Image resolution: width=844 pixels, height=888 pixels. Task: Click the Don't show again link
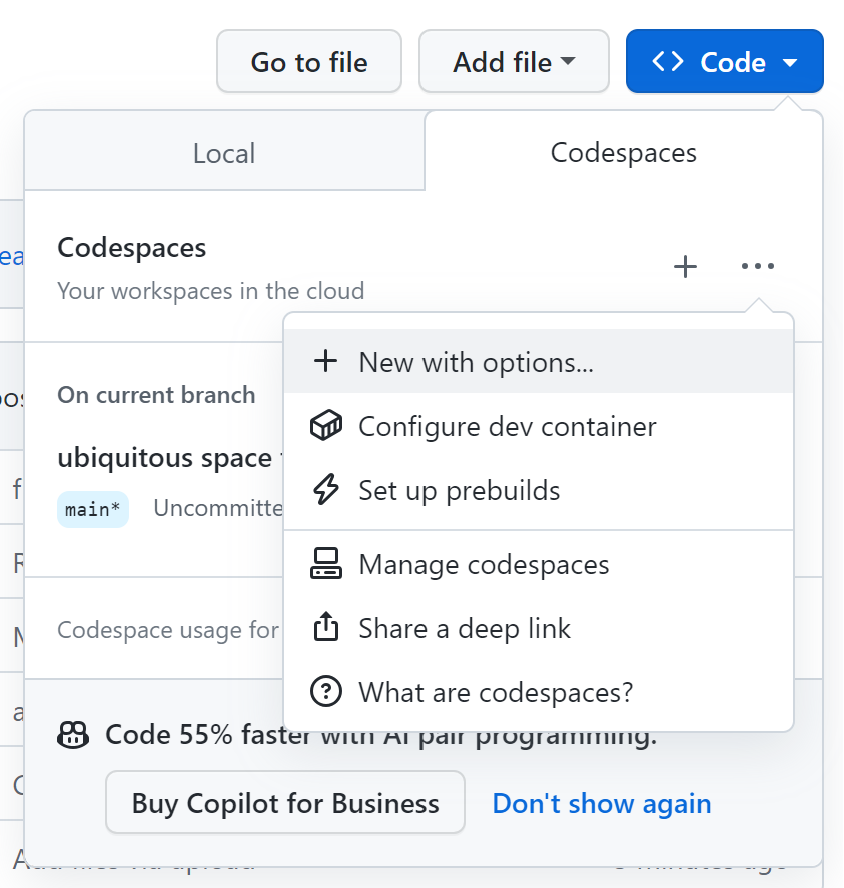pos(602,803)
